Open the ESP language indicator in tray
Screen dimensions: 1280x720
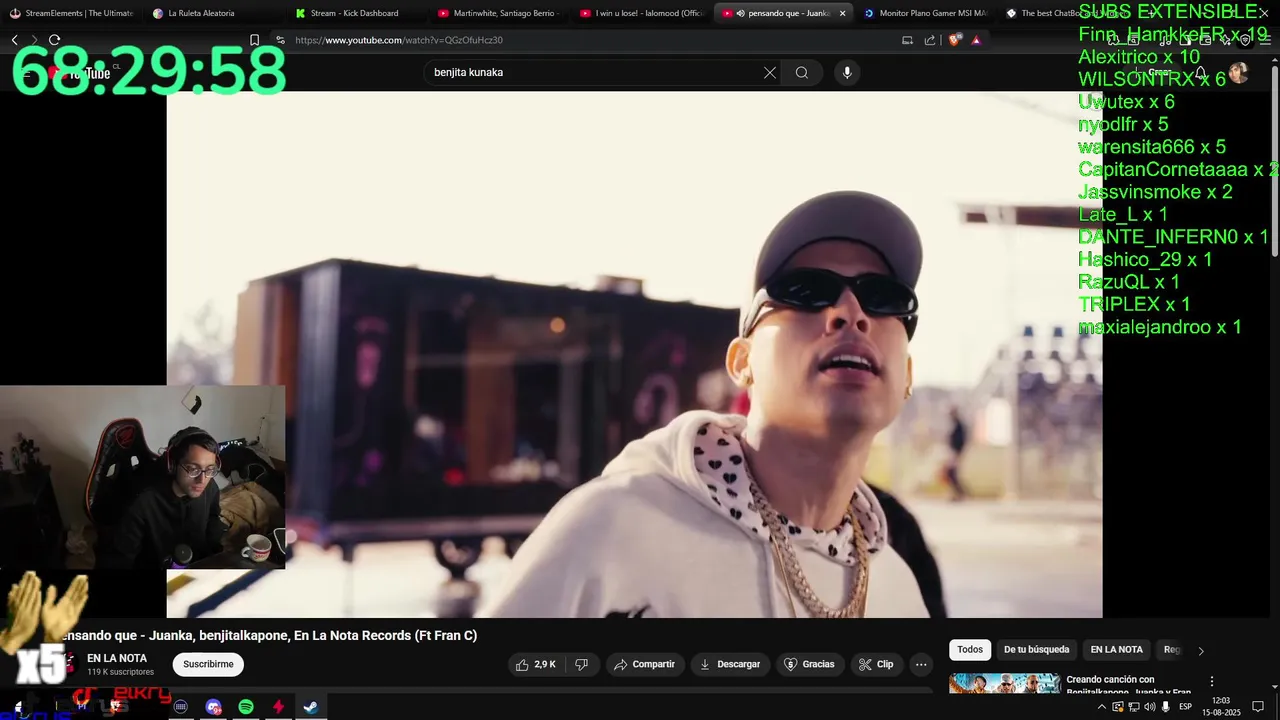(x=1185, y=707)
